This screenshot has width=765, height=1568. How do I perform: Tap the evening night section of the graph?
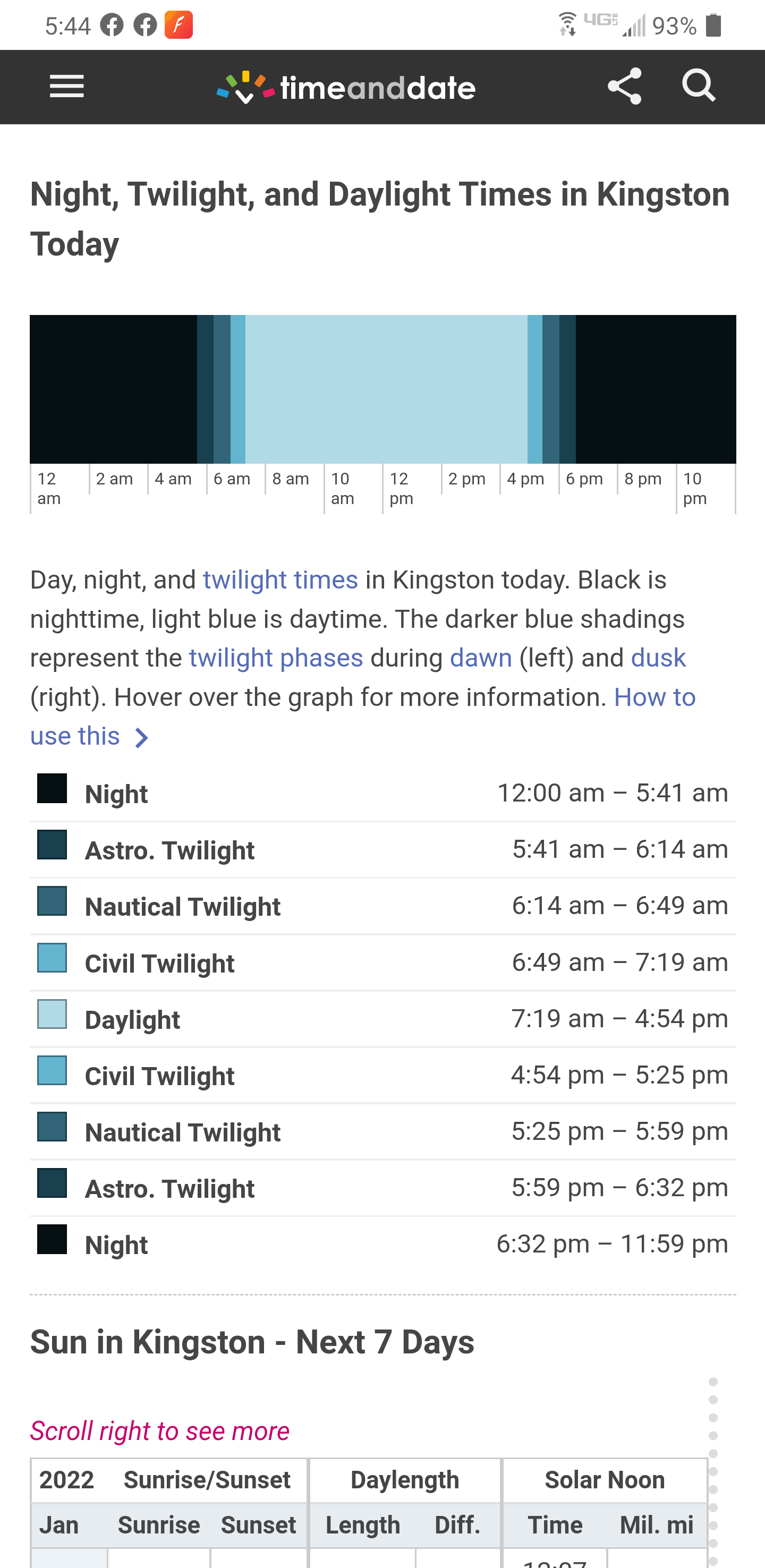coord(656,389)
